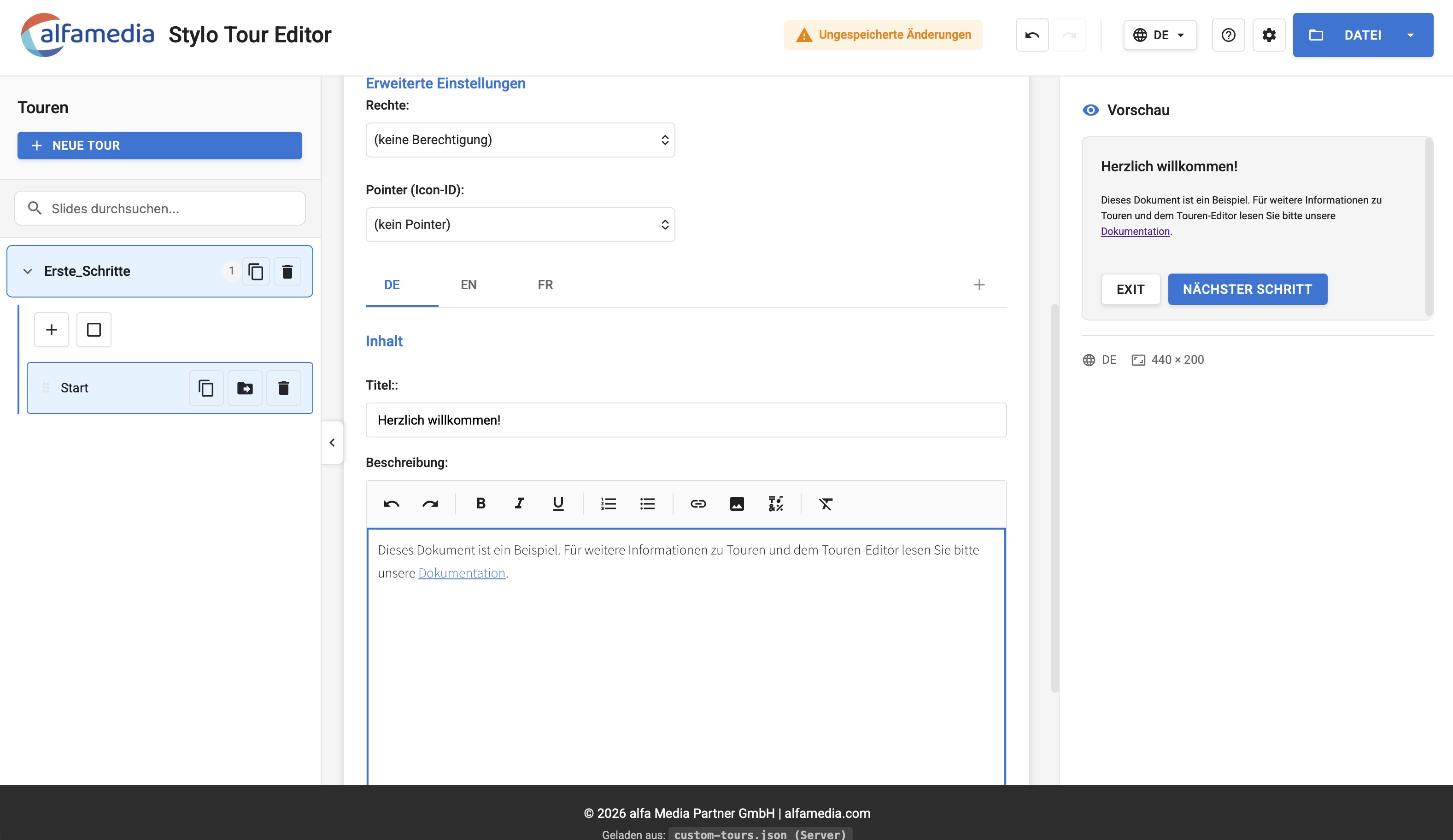Insert an image in the description
Viewport: 1453px width, 840px height.
pyautogui.click(x=736, y=503)
